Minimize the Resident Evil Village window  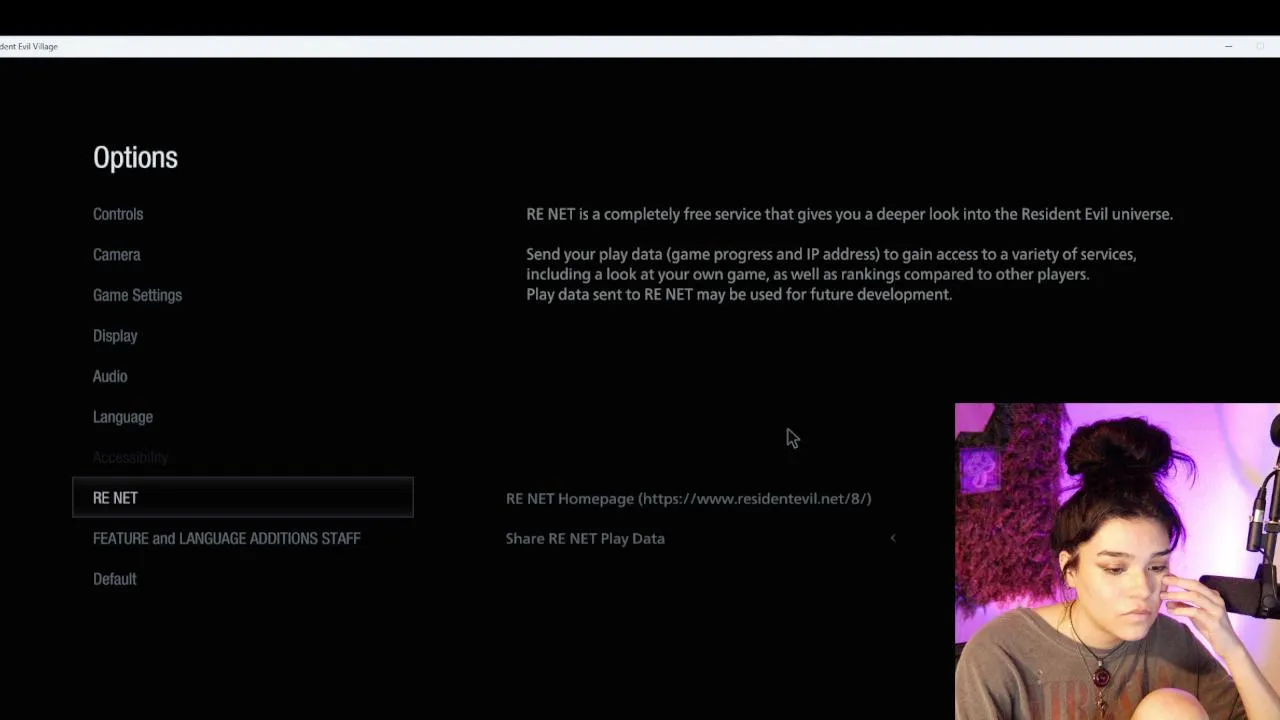tap(1228, 46)
